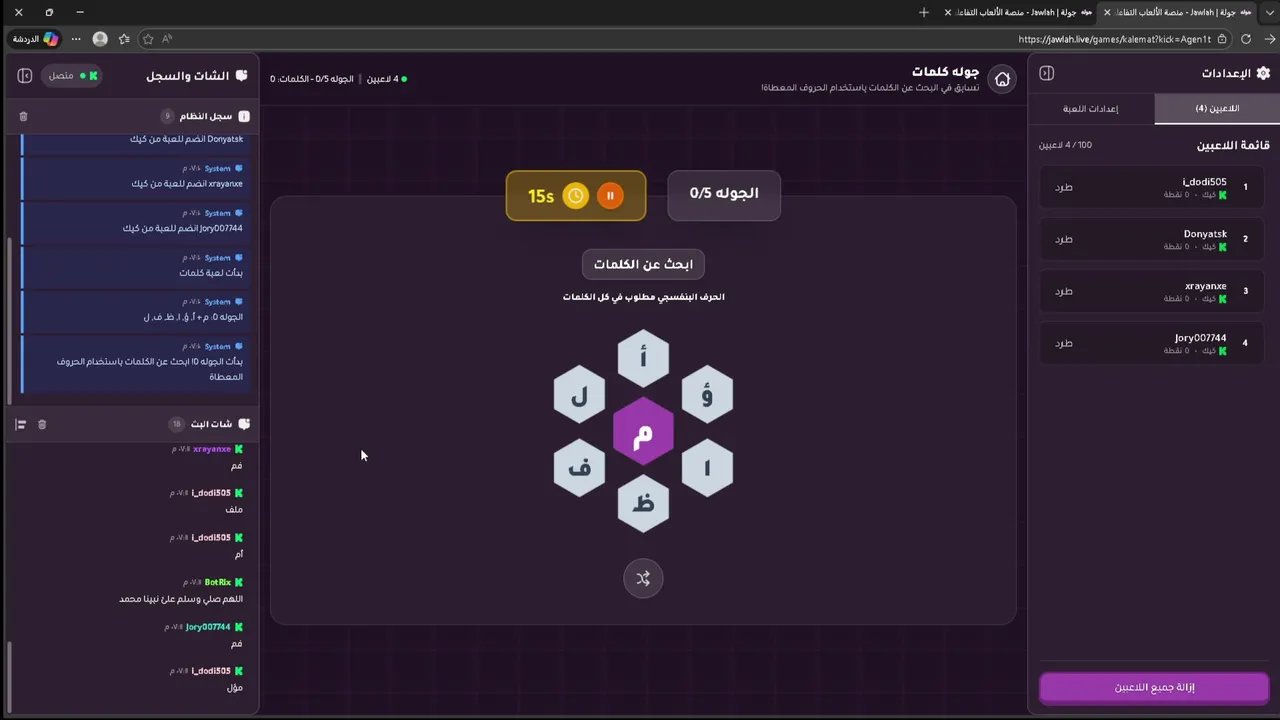Go to home via the house icon

[x=1002, y=79]
